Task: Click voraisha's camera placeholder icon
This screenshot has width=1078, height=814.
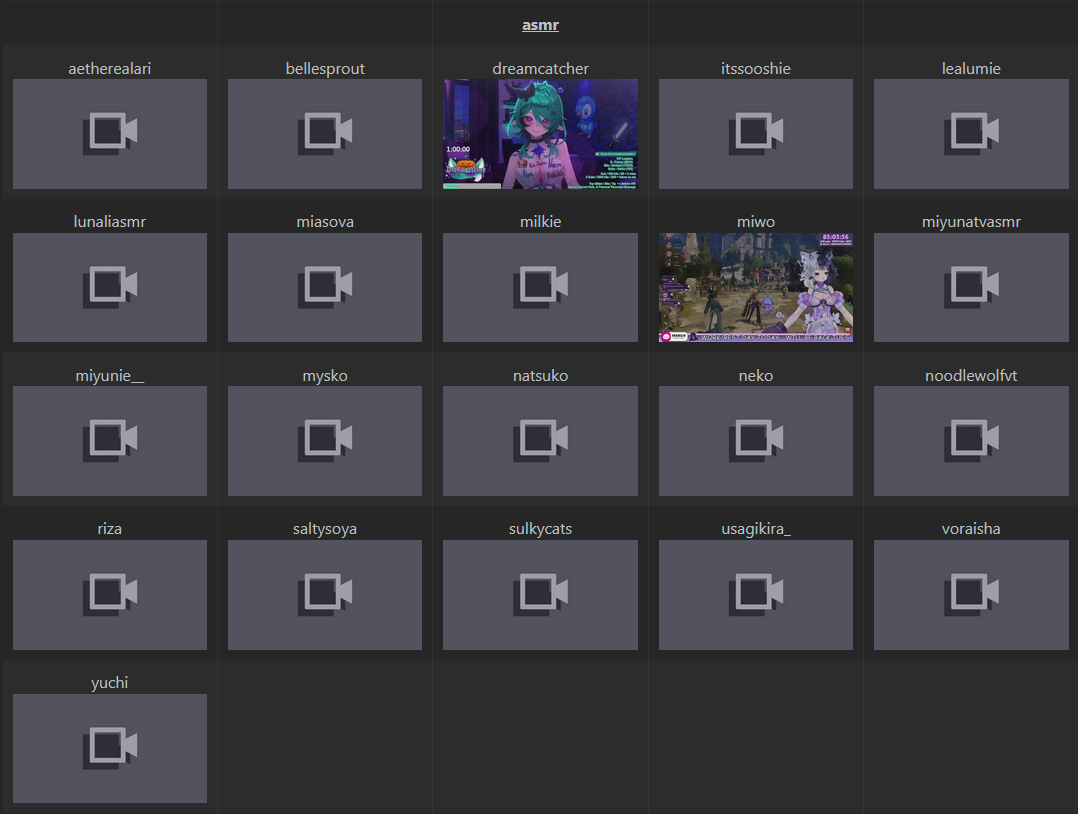Action: click(971, 595)
